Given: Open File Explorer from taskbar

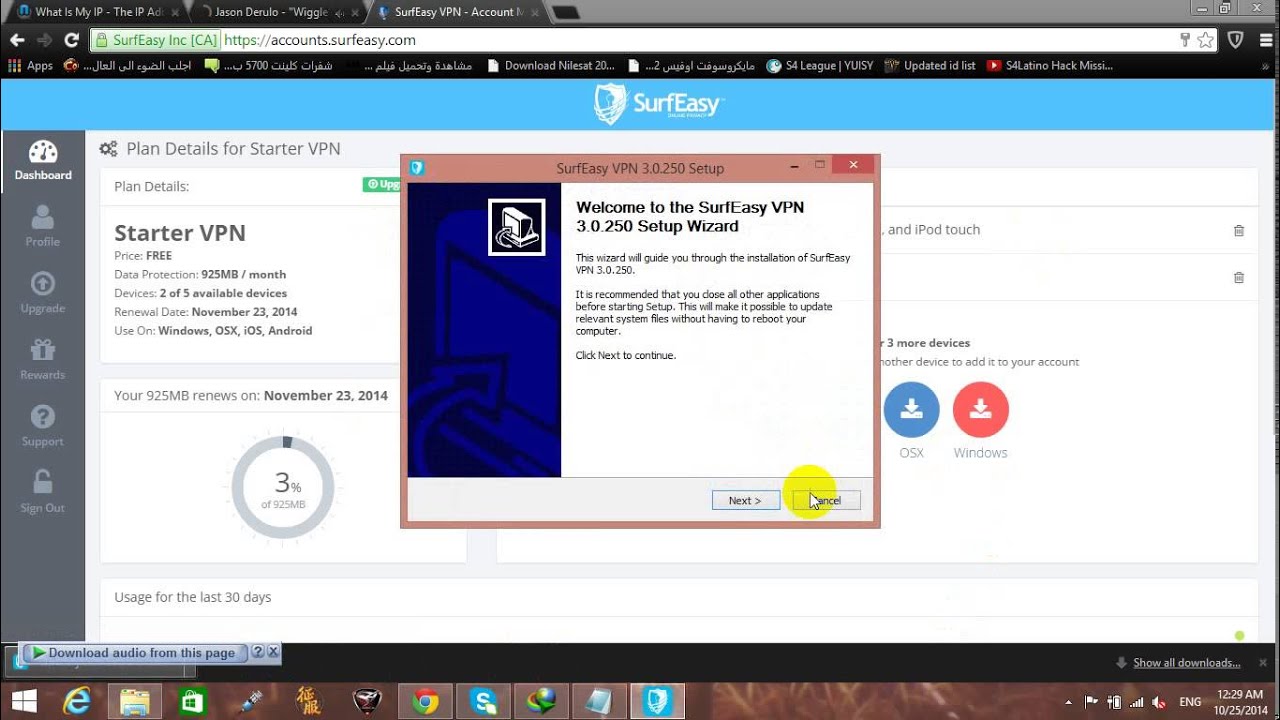Looking at the screenshot, I should pos(134,701).
